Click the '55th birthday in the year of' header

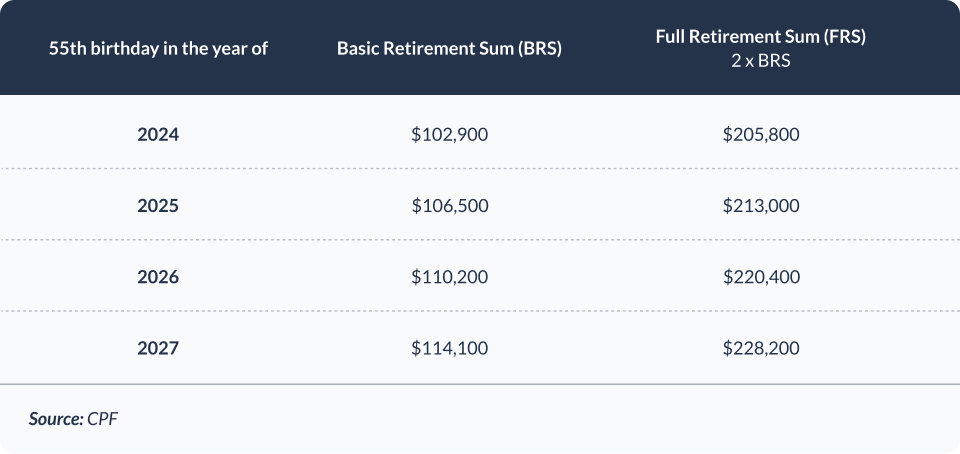click(158, 48)
